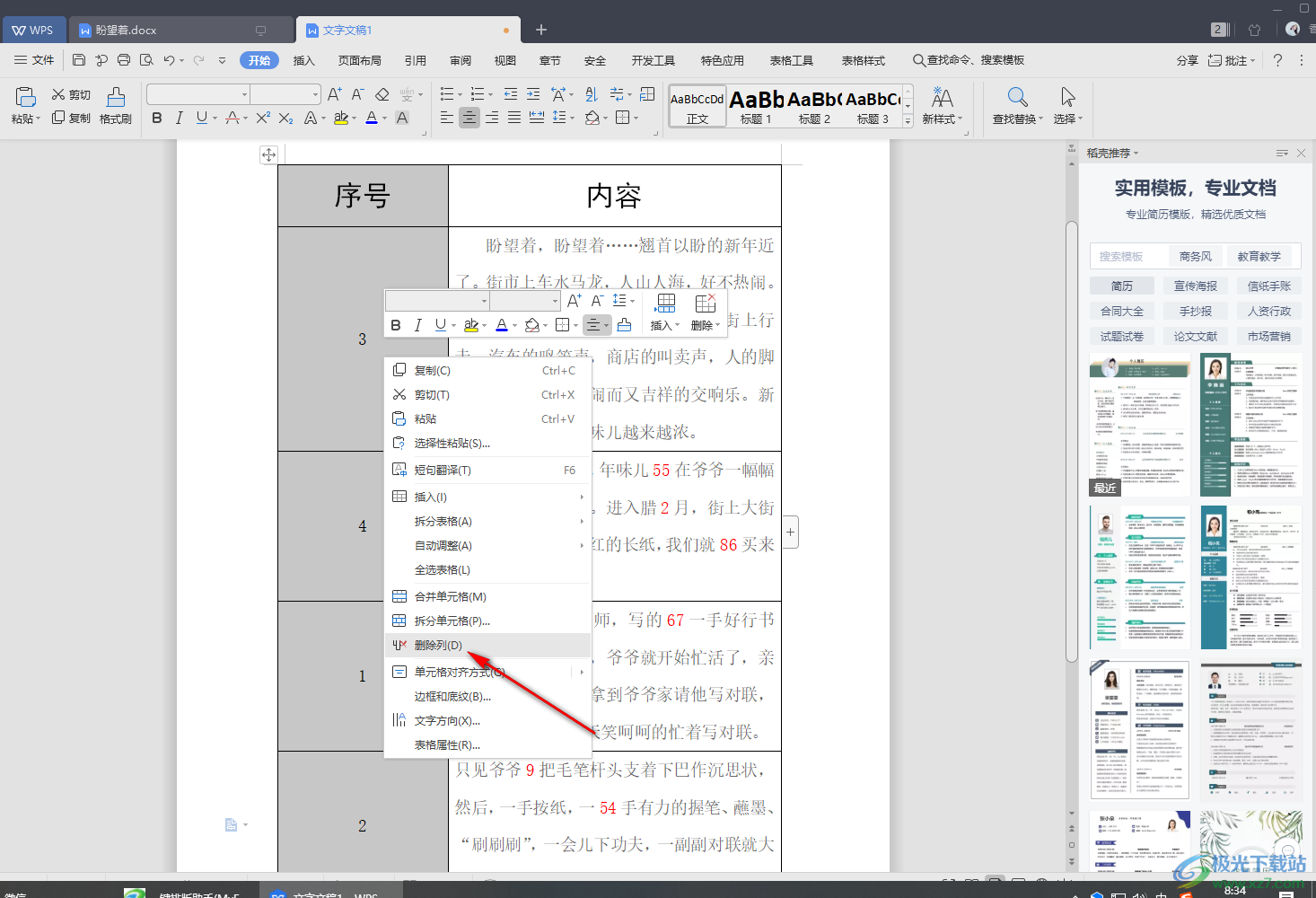Expand the styles gallery arrow
Image resolution: width=1316 pixels, height=898 pixels.
pyautogui.click(x=908, y=121)
